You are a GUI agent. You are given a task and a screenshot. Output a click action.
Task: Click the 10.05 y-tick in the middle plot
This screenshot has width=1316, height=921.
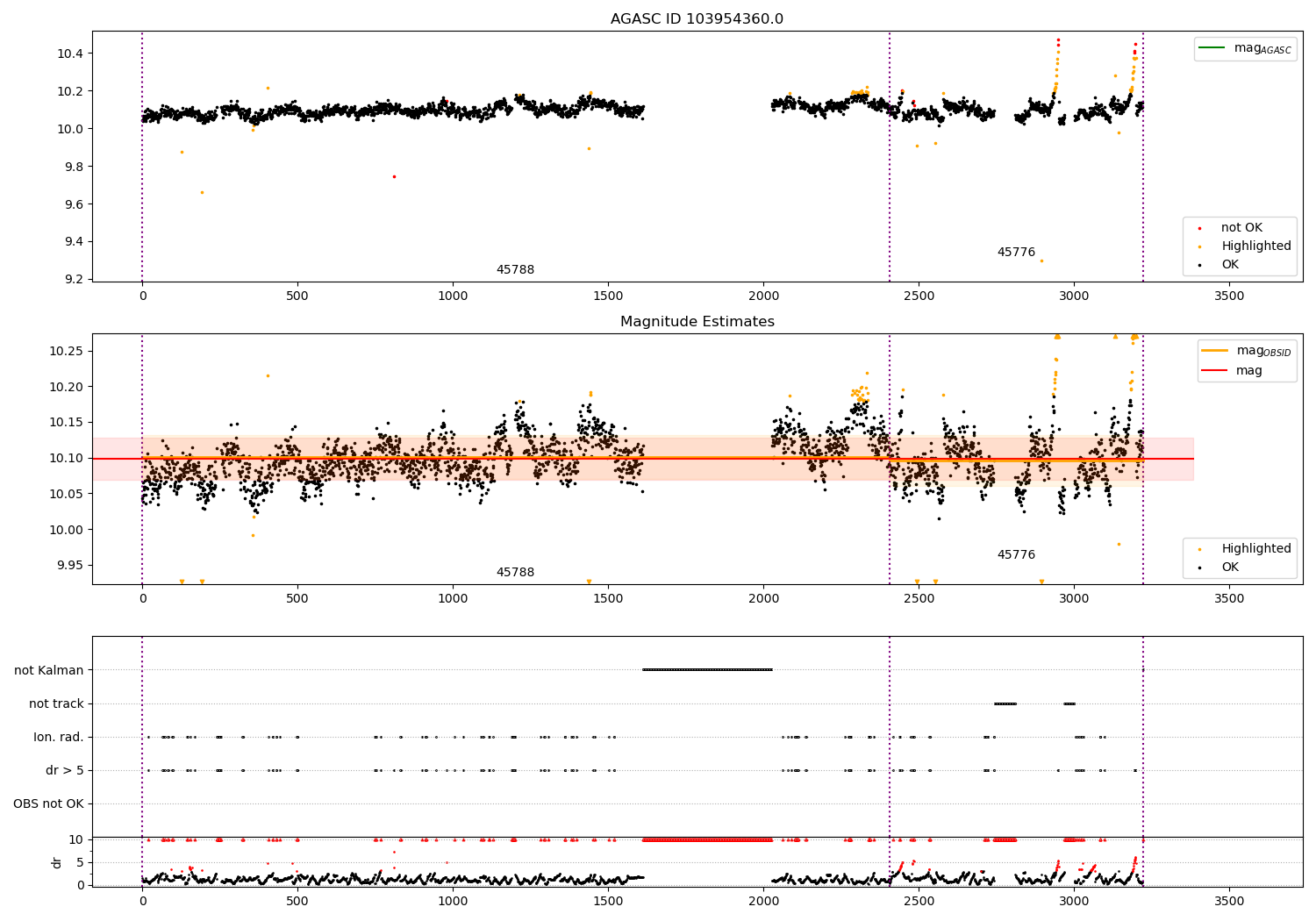tap(67, 495)
